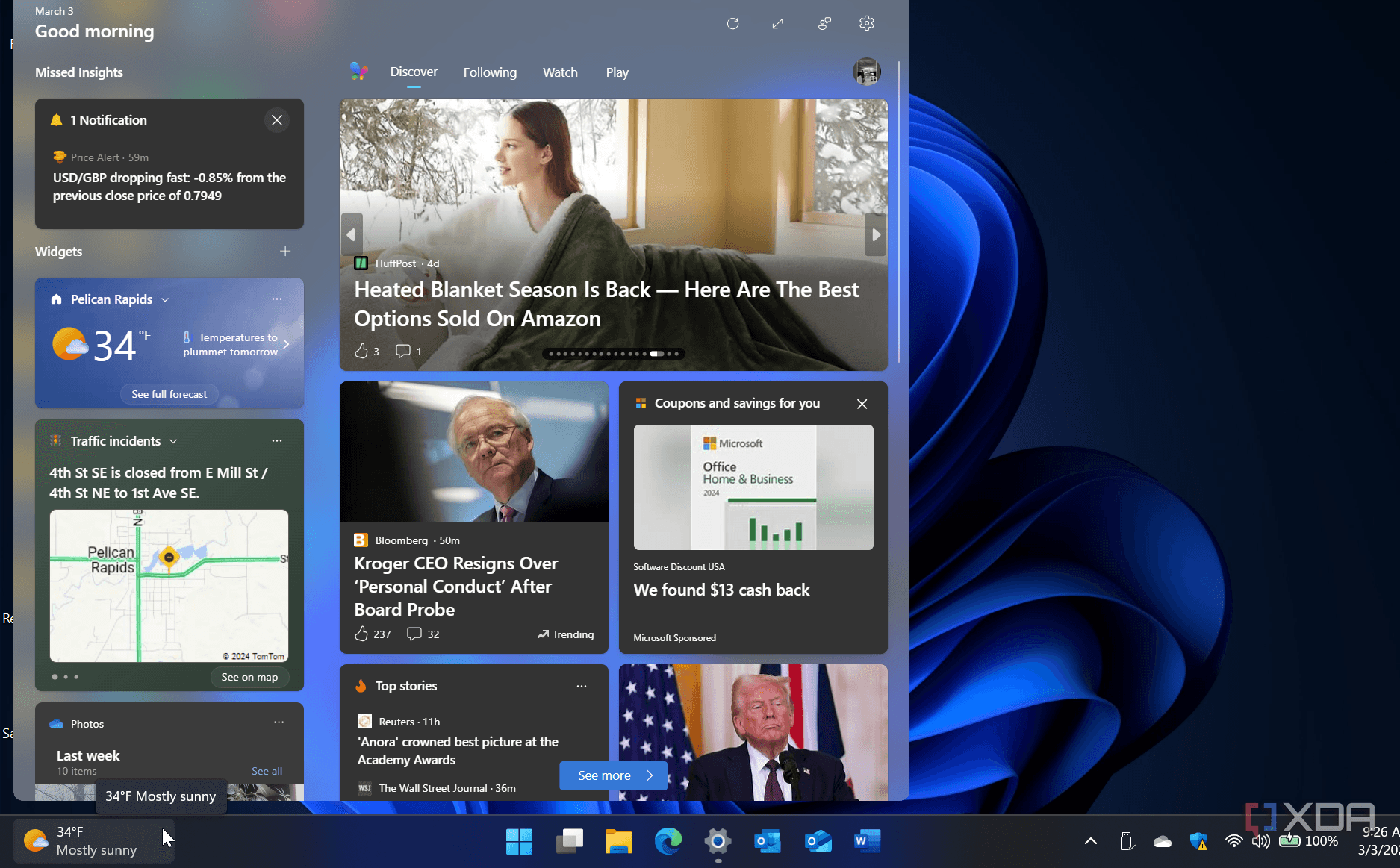
Task: Open Kroger CEO Resigns headline
Action: tap(455, 587)
